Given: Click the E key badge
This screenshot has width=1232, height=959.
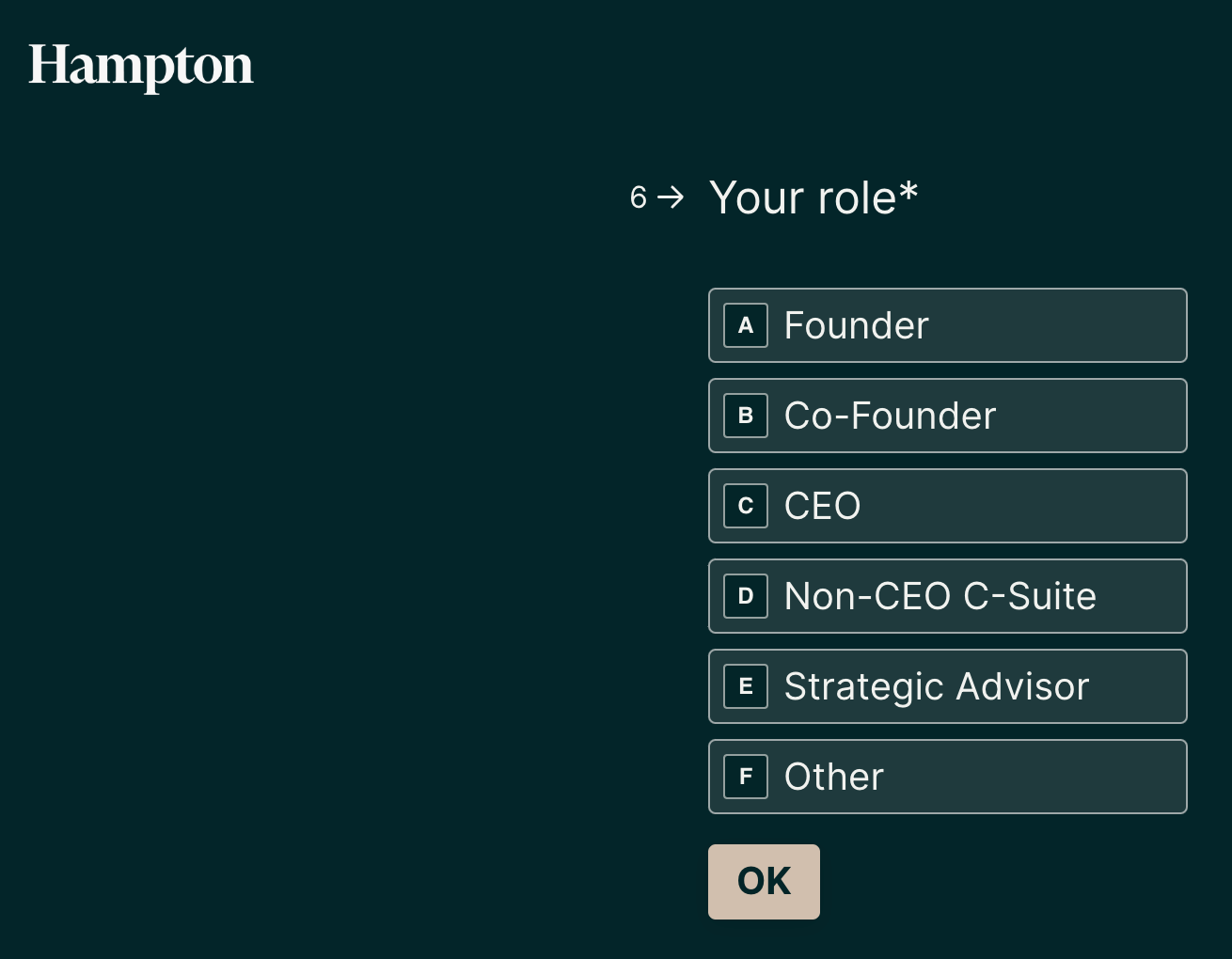Looking at the screenshot, I should pos(746,686).
